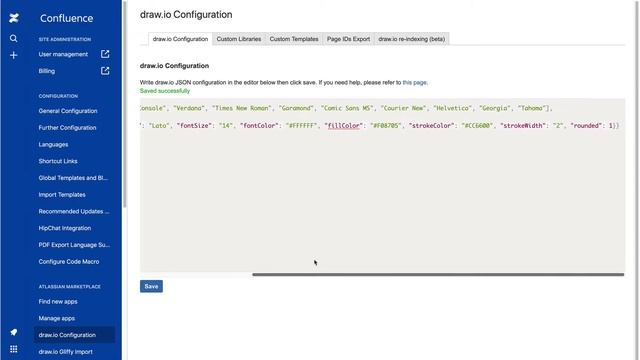Open Languages settings

53,144
